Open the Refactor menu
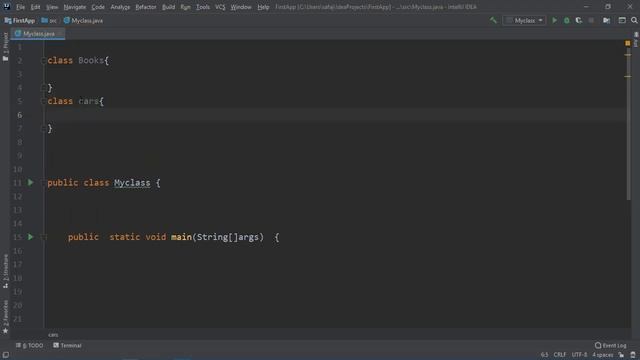 tap(146, 7)
